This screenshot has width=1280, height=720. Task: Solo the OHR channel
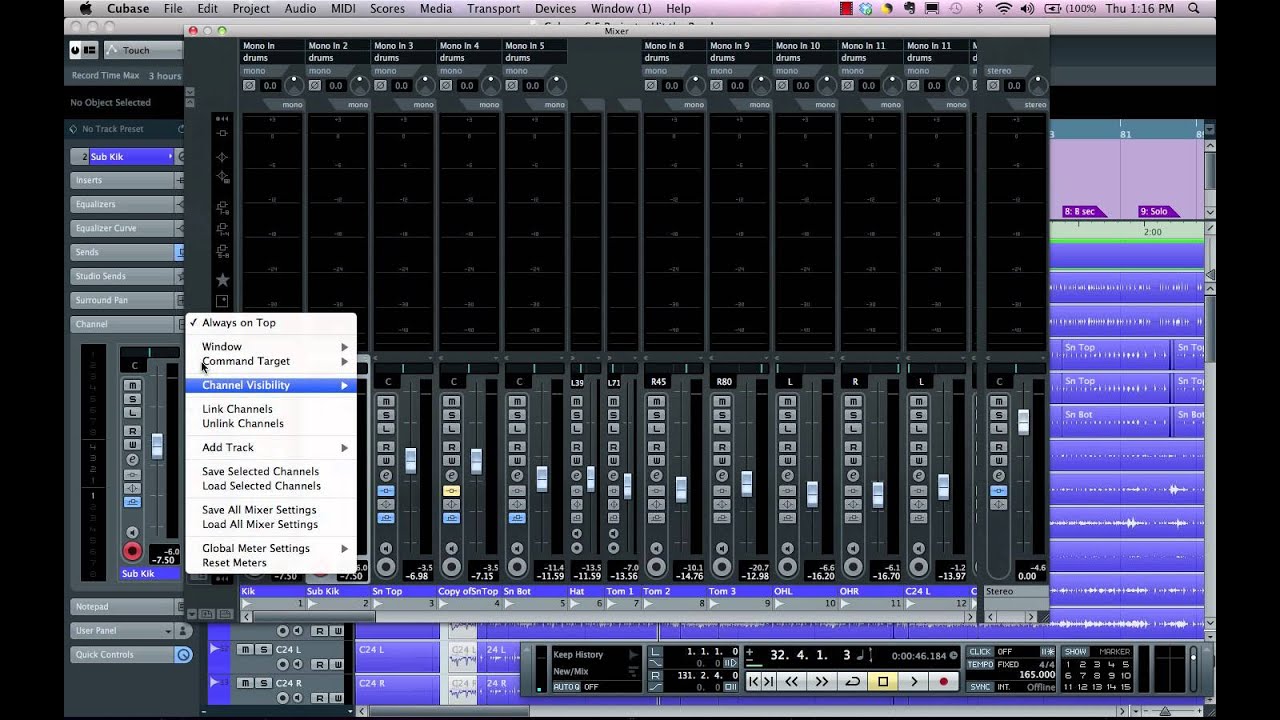pyautogui.click(x=854, y=414)
